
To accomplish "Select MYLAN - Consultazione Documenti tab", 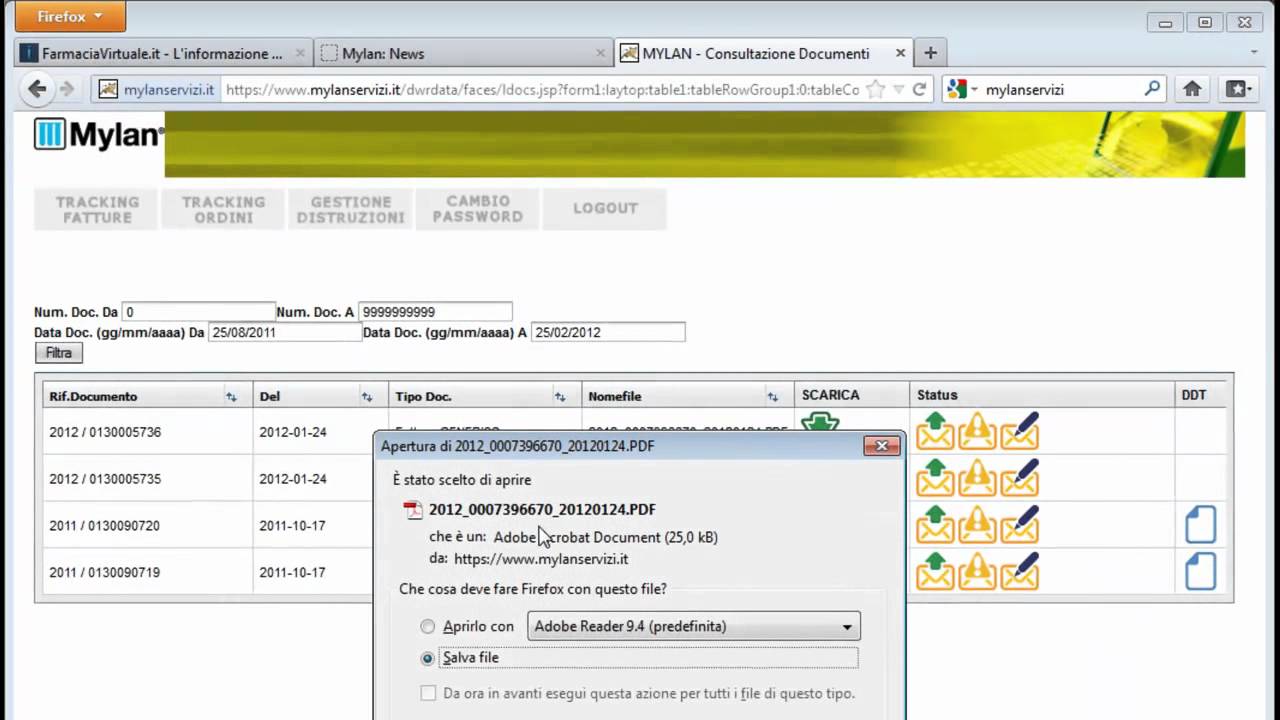I will tap(763, 54).
